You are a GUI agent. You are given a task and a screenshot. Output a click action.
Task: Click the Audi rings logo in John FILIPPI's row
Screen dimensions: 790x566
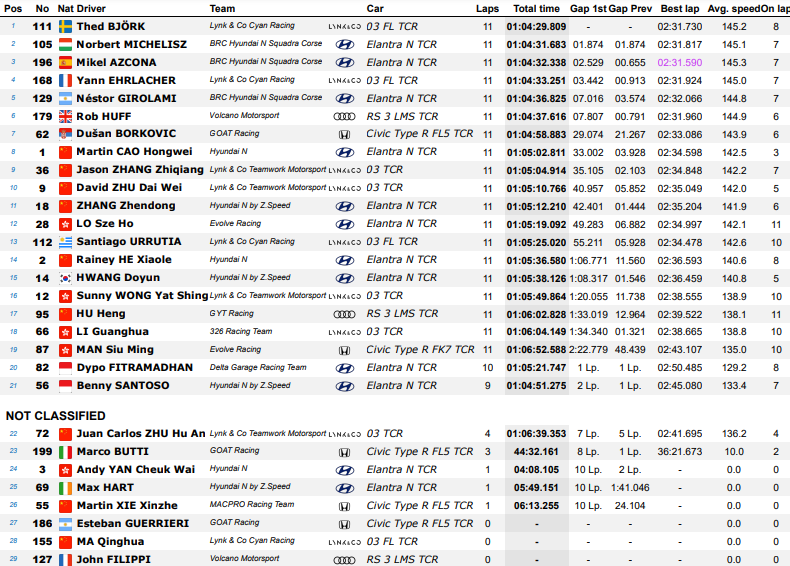tap(345, 560)
